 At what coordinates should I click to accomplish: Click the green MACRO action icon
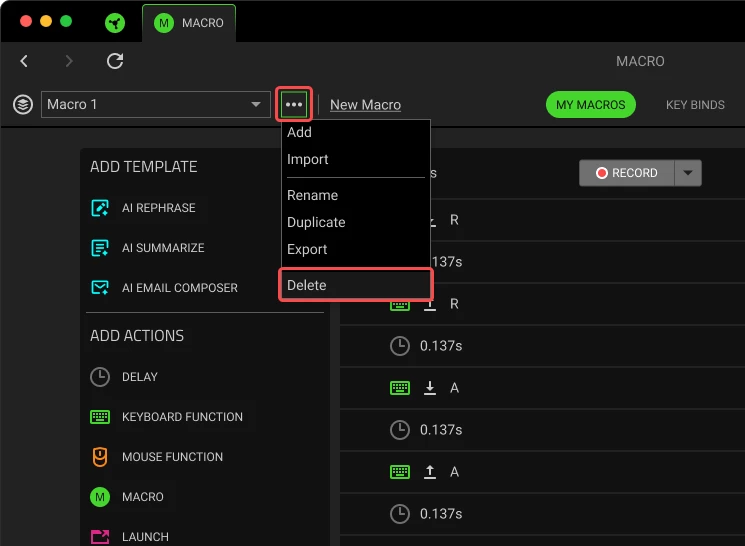coord(100,497)
